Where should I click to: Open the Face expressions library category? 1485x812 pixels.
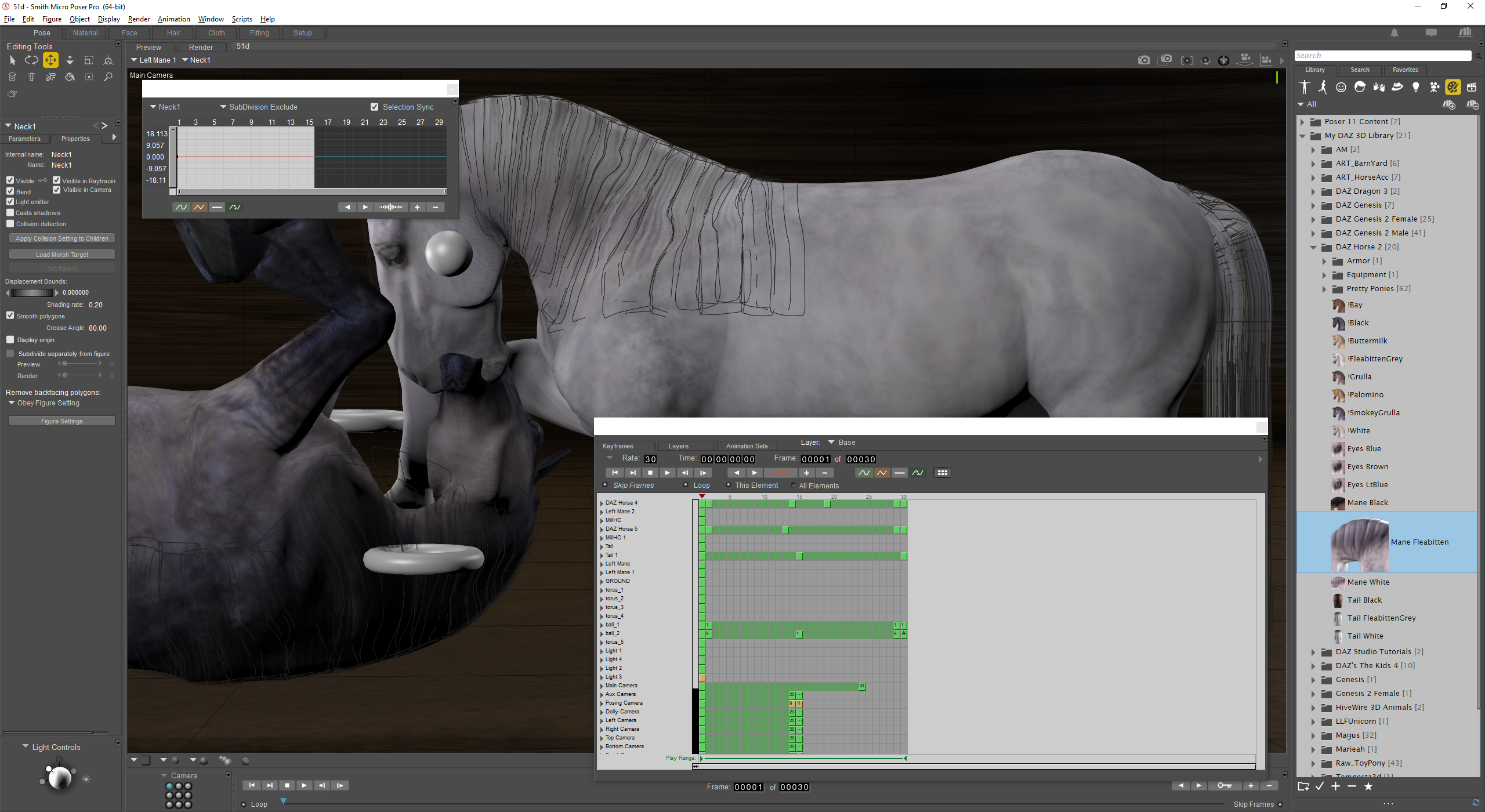point(1341,87)
